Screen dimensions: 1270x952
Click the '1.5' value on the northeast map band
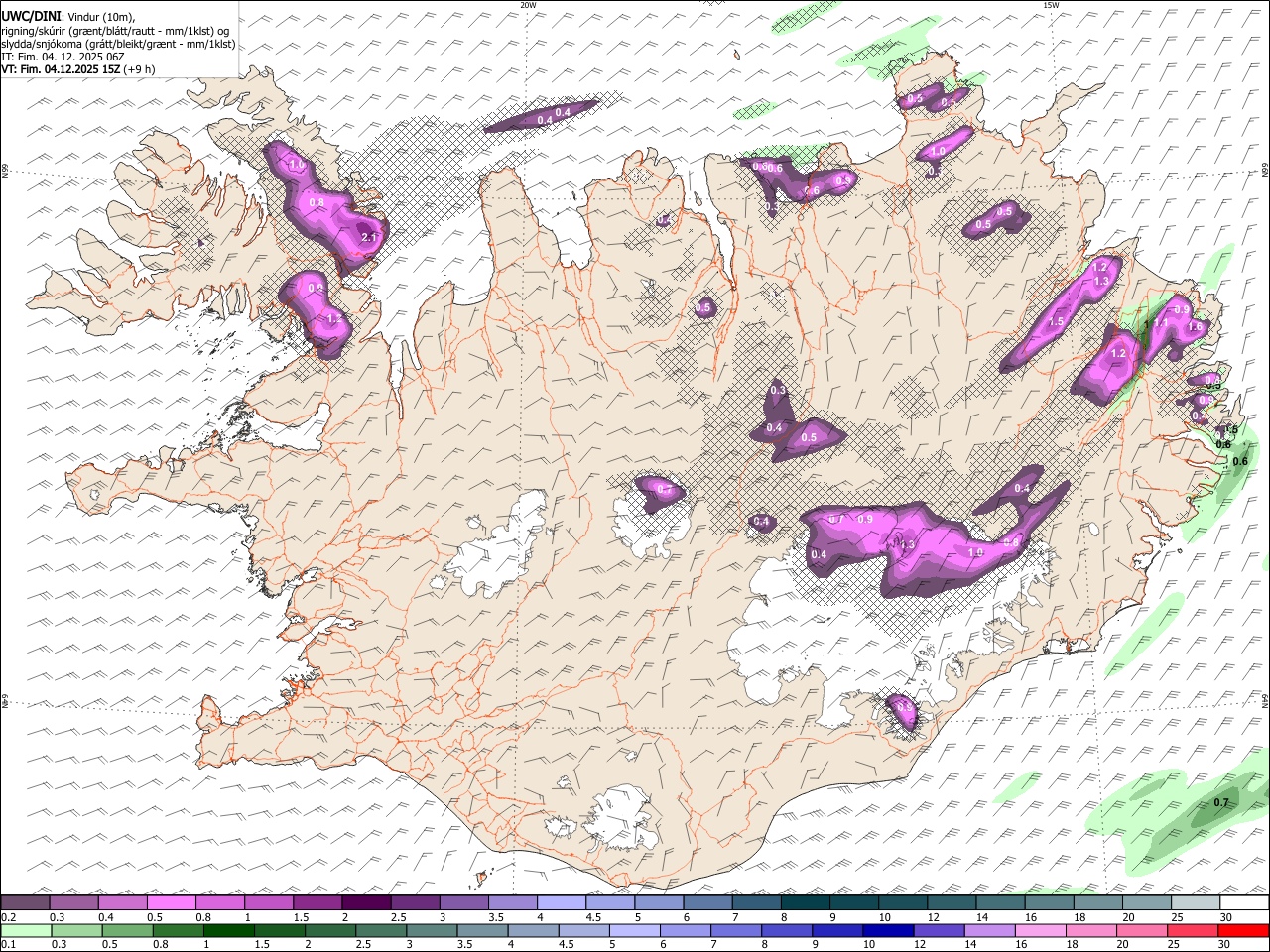[x=1056, y=321]
